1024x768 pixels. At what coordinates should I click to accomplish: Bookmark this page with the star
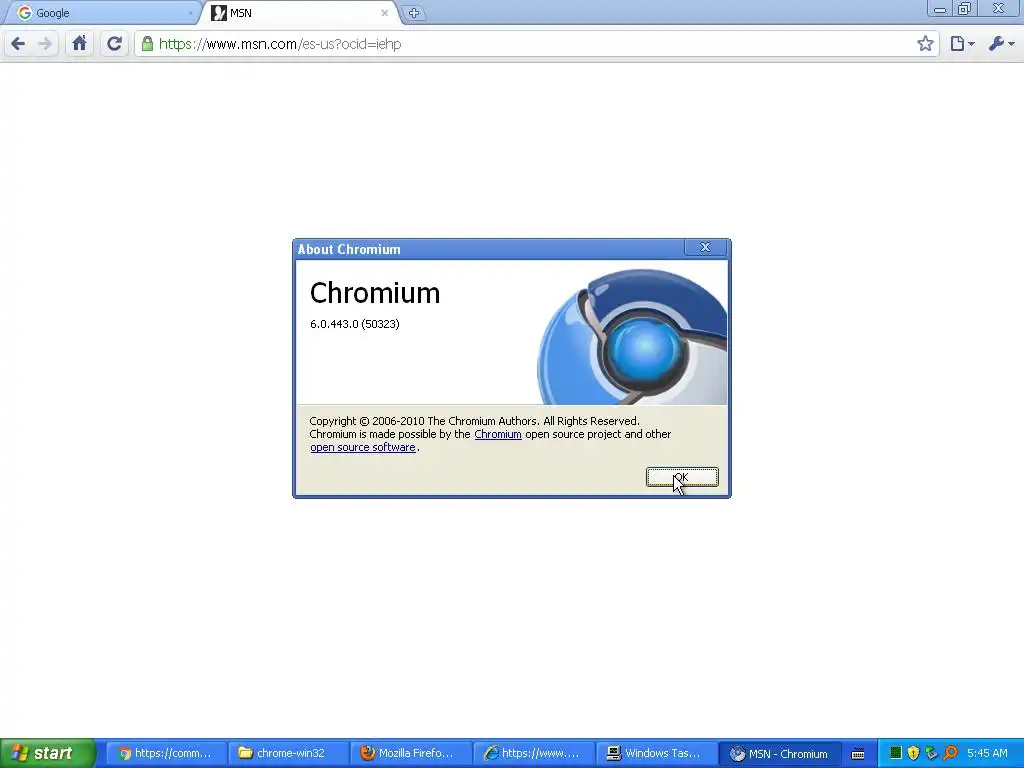[925, 44]
